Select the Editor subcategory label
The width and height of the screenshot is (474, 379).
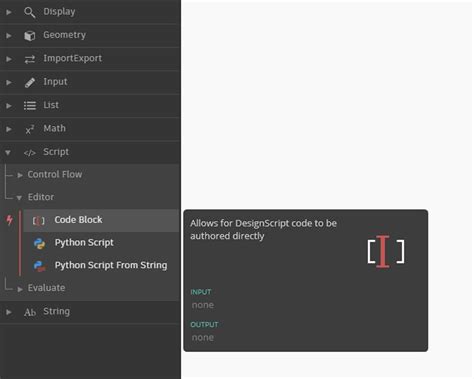(41, 197)
